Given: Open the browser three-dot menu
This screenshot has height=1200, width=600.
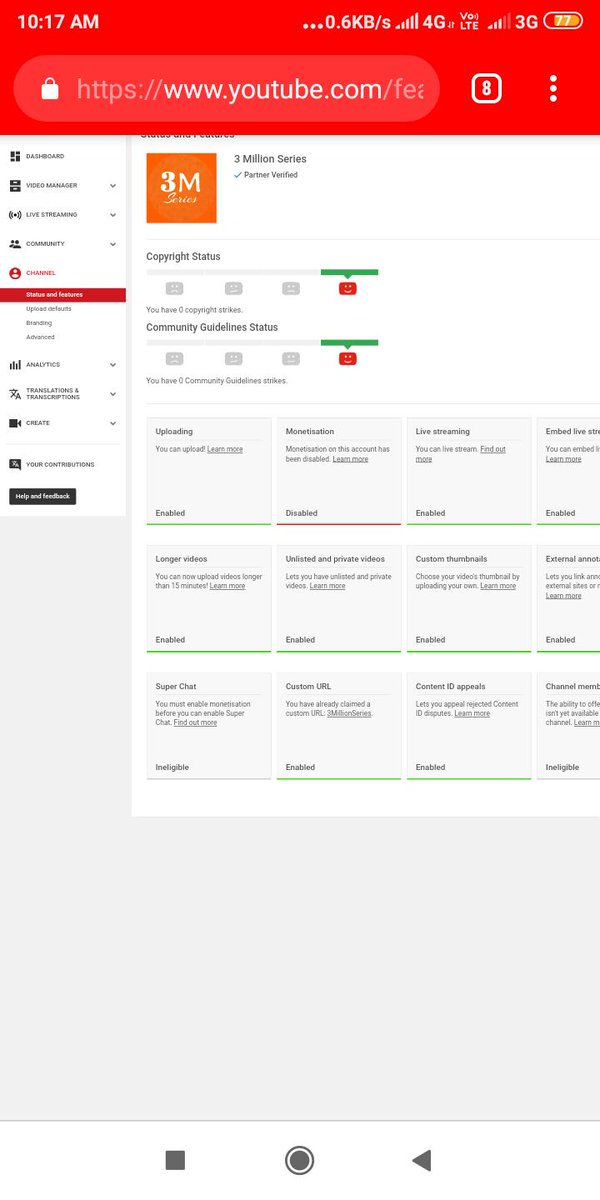Looking at the screenshot, I should (553, 89).
